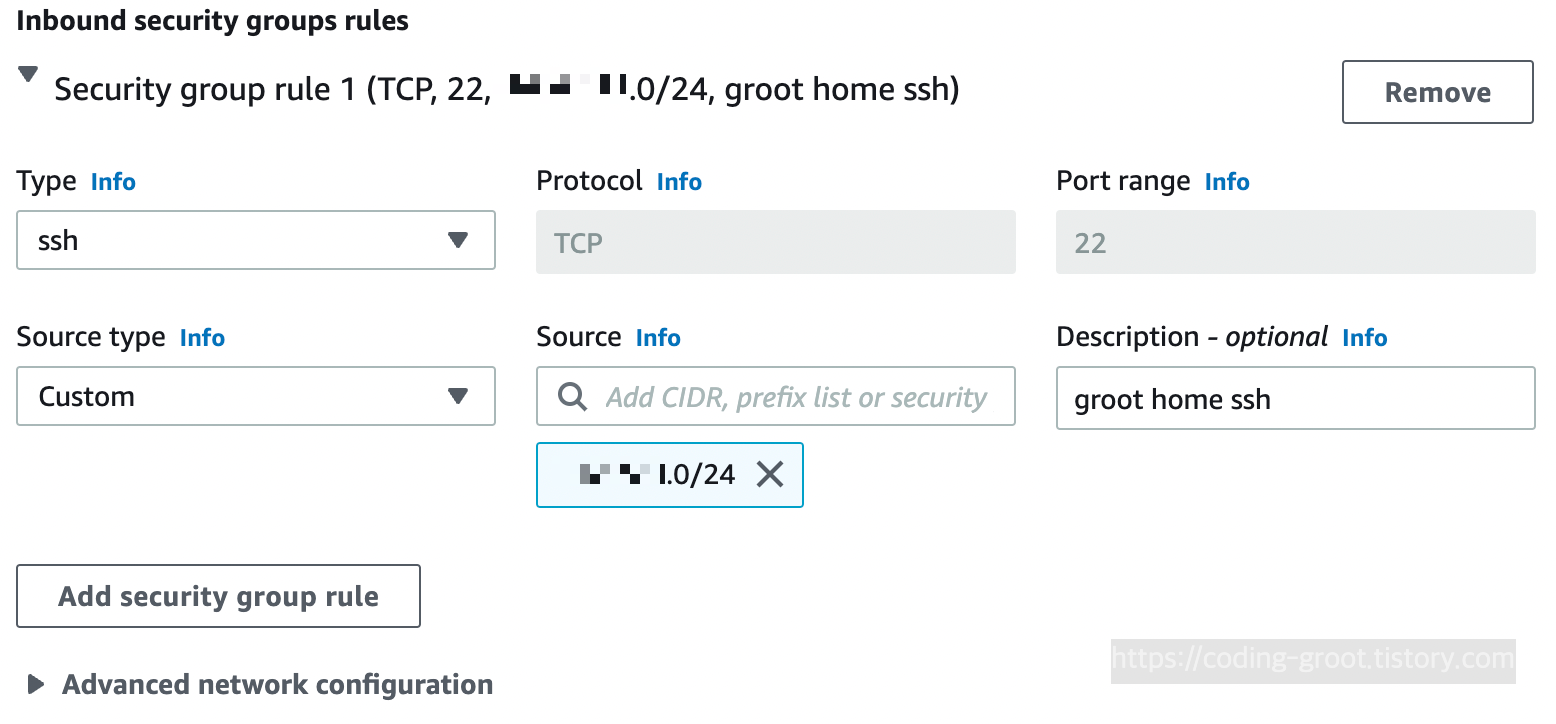Collapse Security group rule 1 triangle
1556x724 pixels.
28,75
